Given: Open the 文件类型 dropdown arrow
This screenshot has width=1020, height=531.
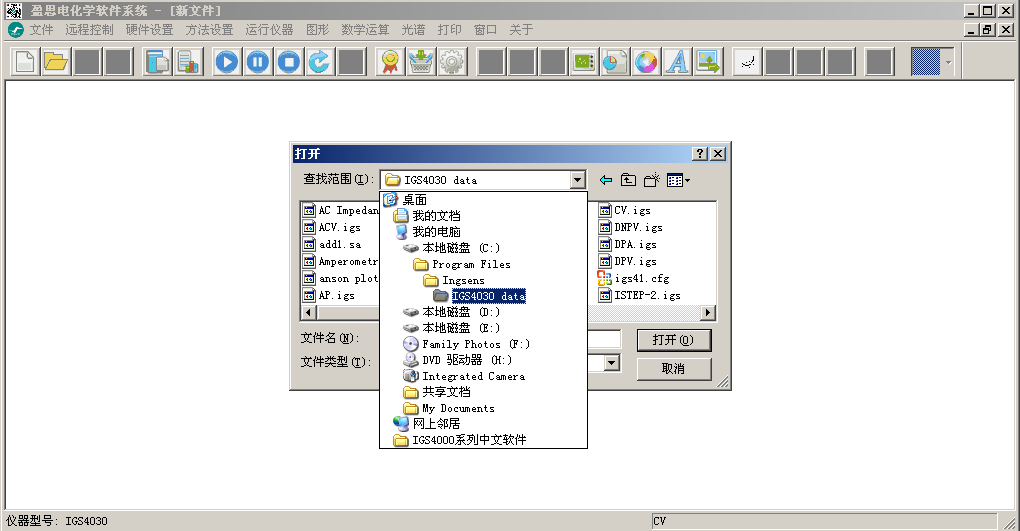Looking at the screenshot, I should pos(611,363).
